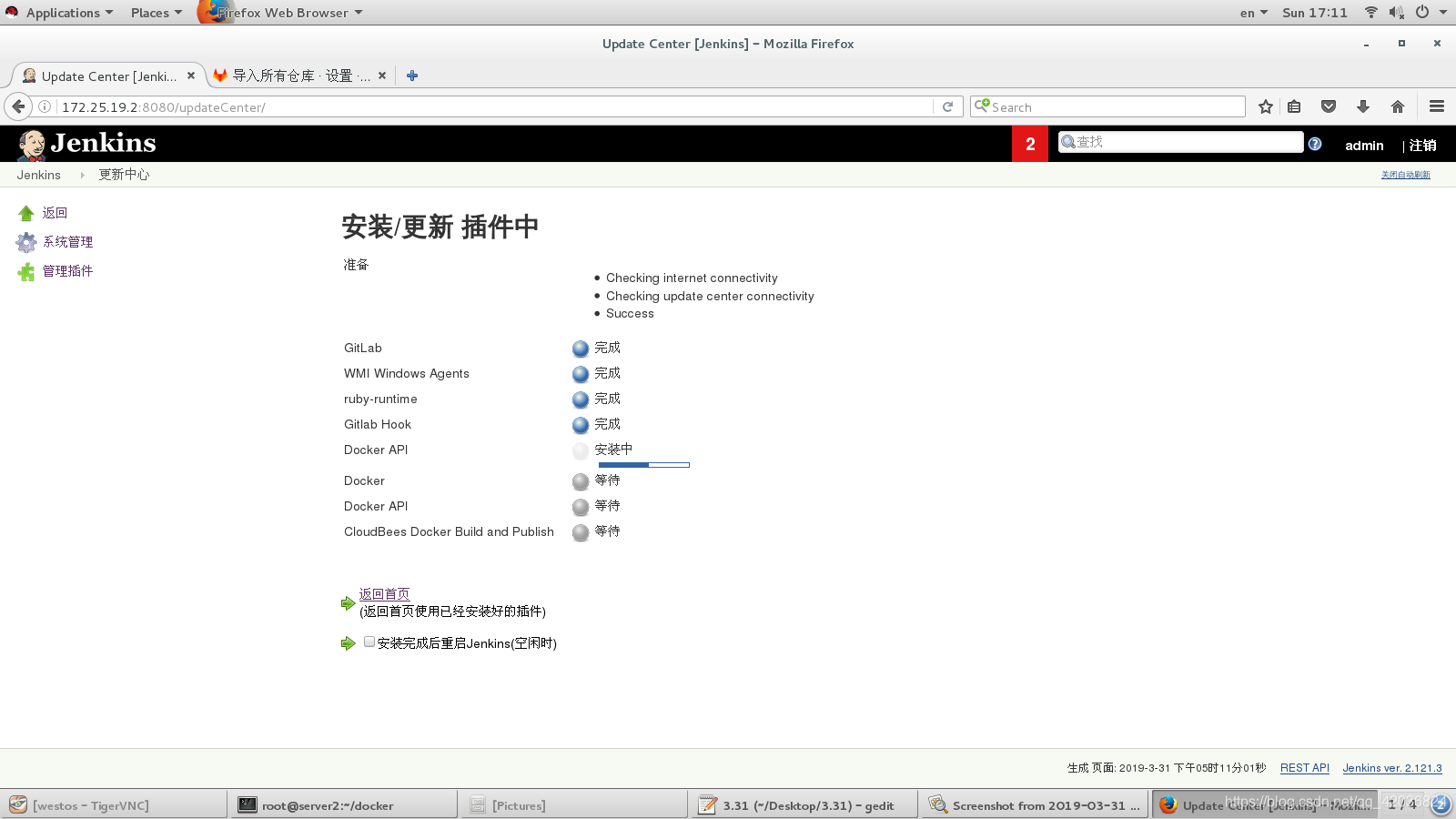Viewport: 1456px width, 819px height.
Task: Switch to Update Center Jenkins tab
Action: [x=107, y=76]
